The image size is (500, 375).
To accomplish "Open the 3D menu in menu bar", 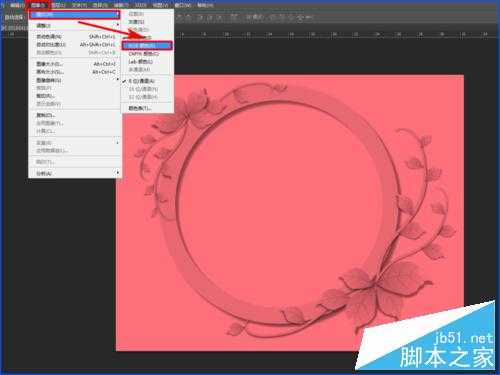I will (140, 5).
